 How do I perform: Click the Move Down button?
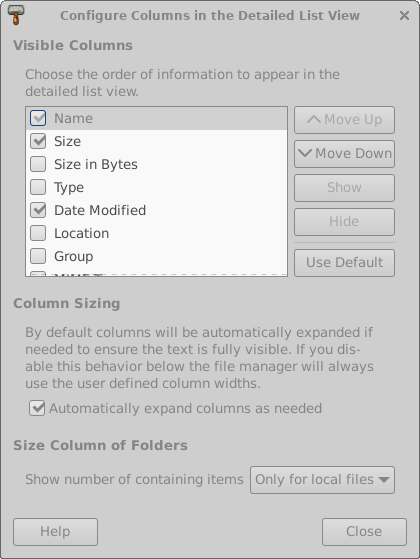(x=344, y=154)
